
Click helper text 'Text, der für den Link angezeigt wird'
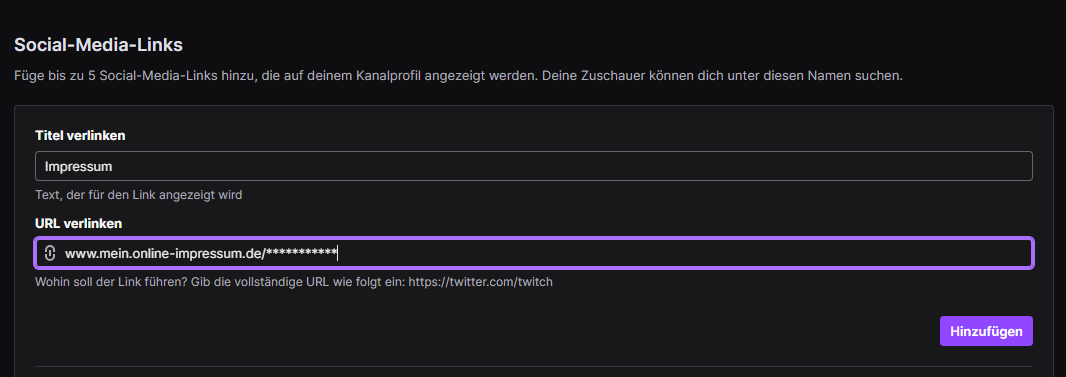pyautogui.click(x=139, y=195)
